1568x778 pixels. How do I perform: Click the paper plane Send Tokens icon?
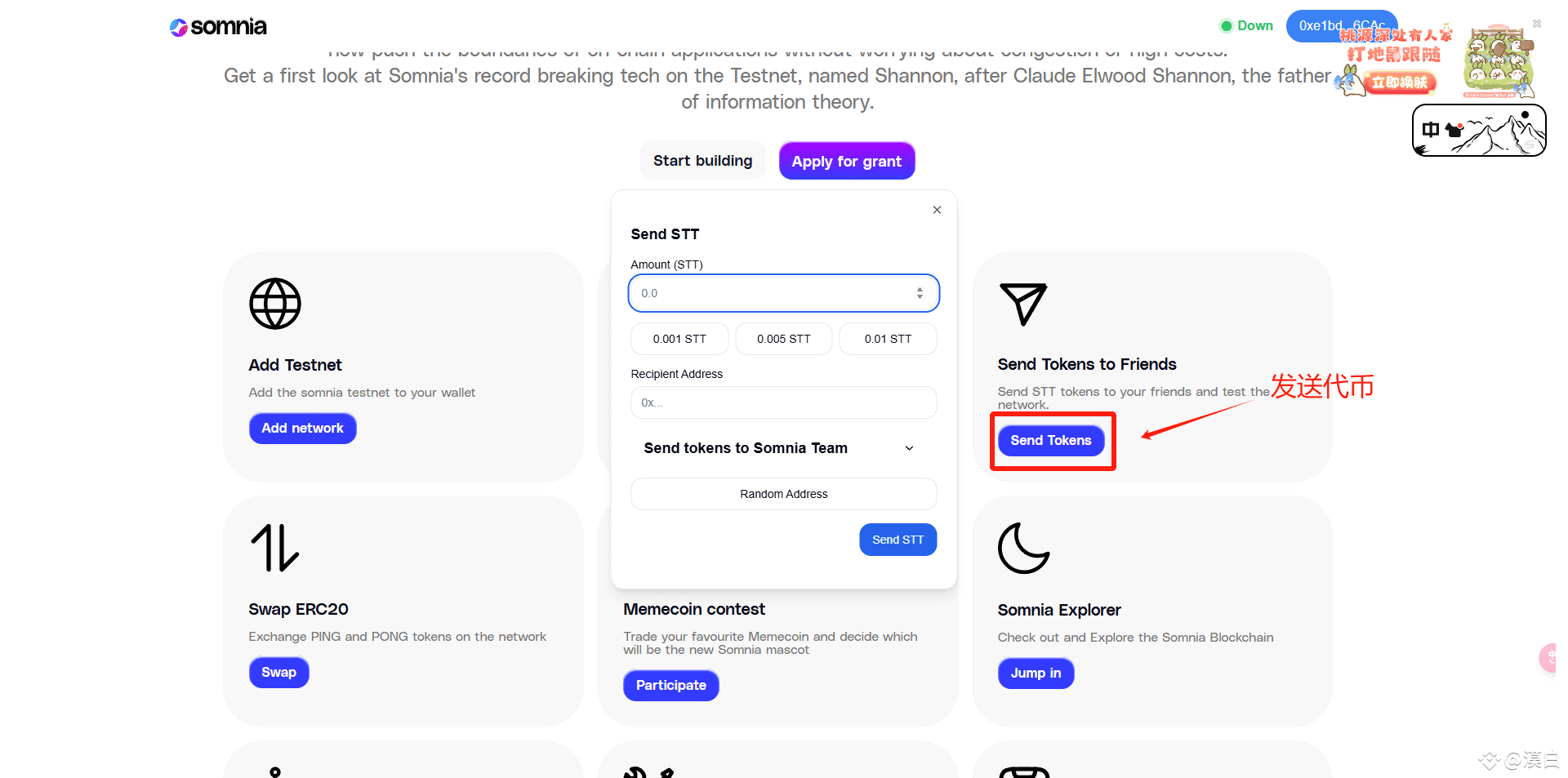(1023, 304)
